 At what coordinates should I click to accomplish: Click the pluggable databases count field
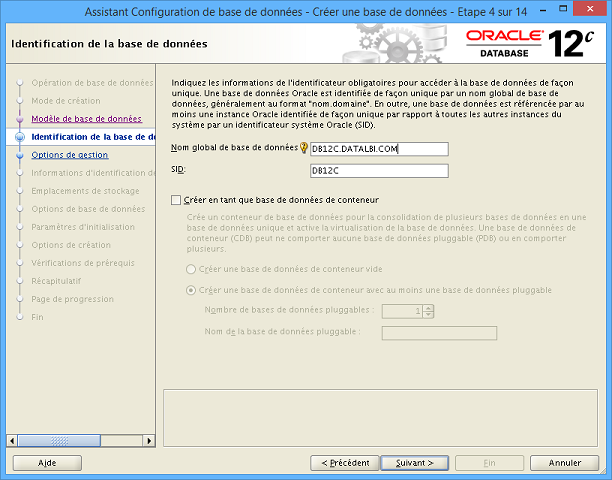pyautogui.click(x=402, y=311)
